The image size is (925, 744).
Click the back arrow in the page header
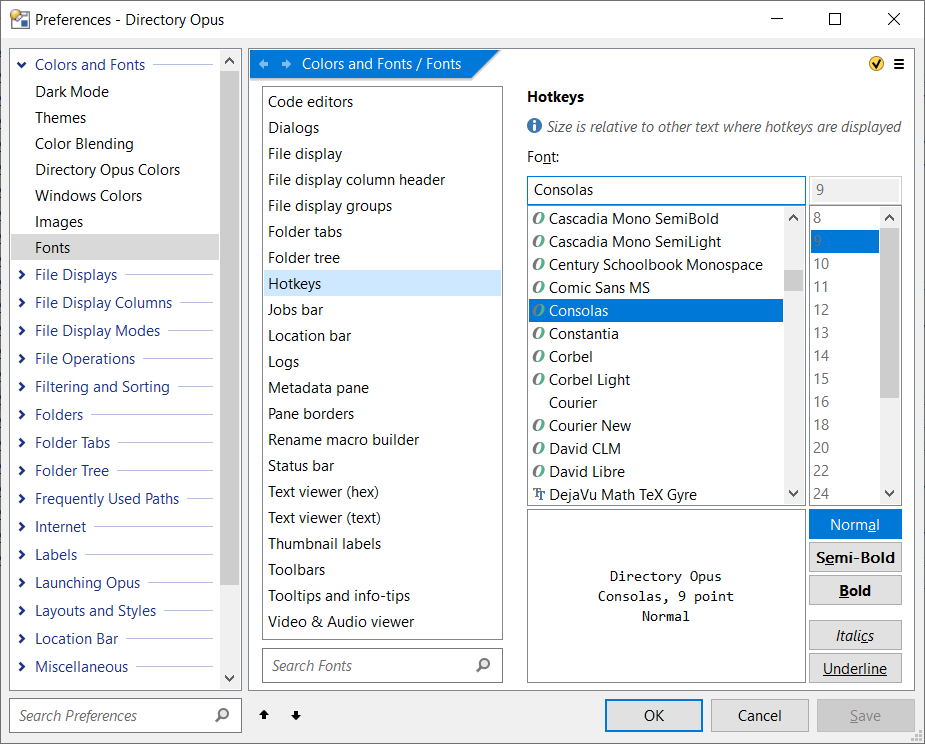(x=264, y=64)
